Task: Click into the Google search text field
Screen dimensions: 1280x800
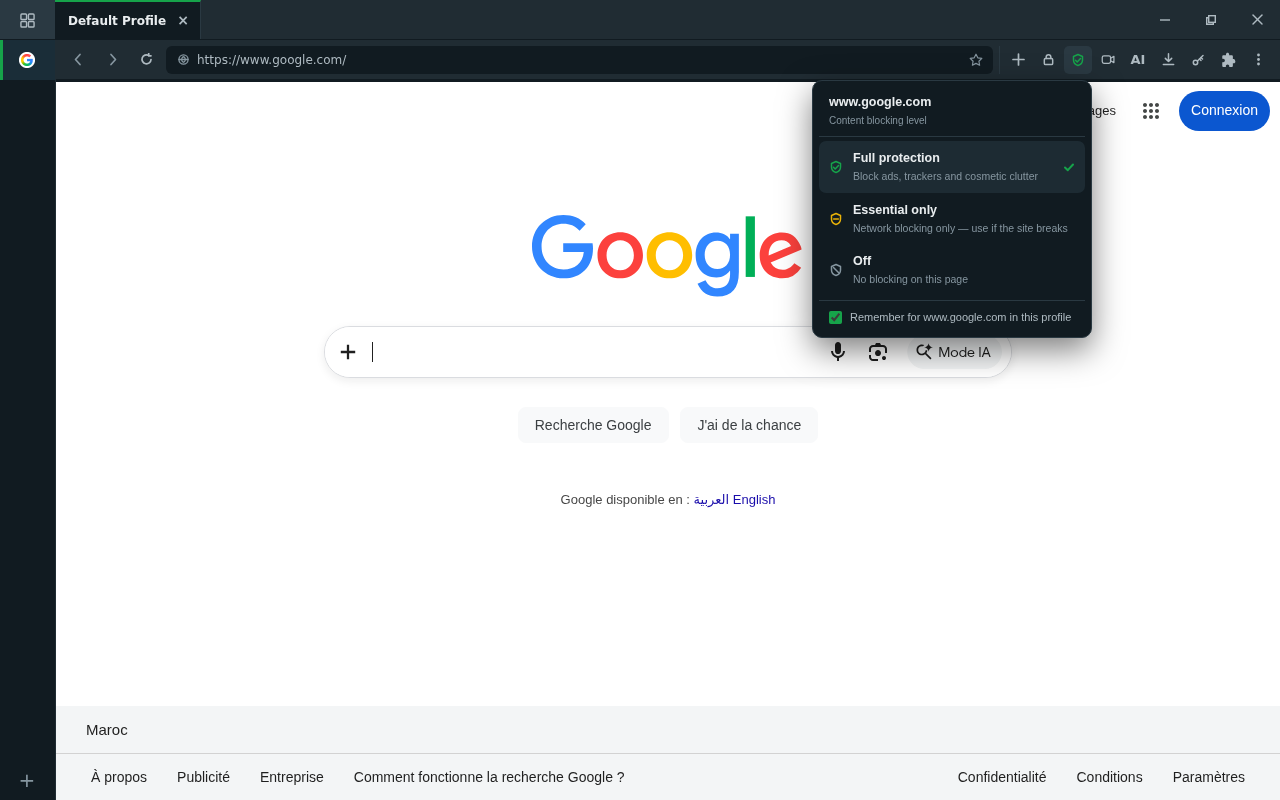Action: [x=590, y=352]
